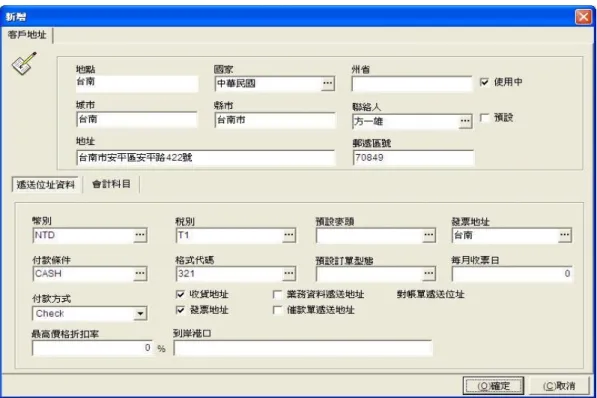Open the 聯絡人 lookup ellipsis button
This screenshot has width=597, height=398.
pos(465,121)
